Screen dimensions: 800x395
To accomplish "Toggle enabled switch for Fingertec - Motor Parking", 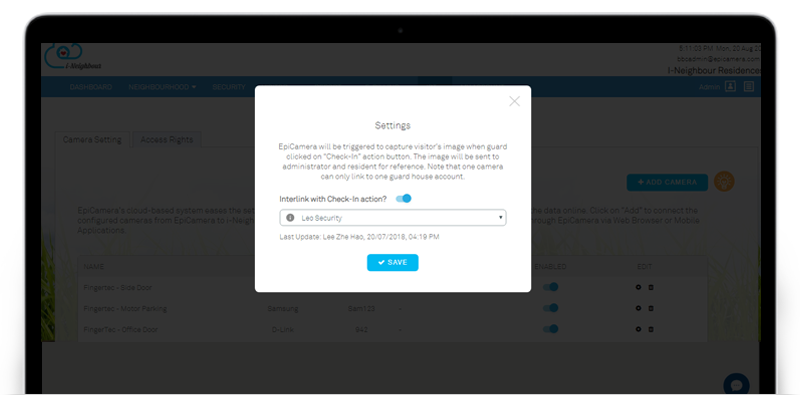I will pyautogui.click(x=551, y=308).
